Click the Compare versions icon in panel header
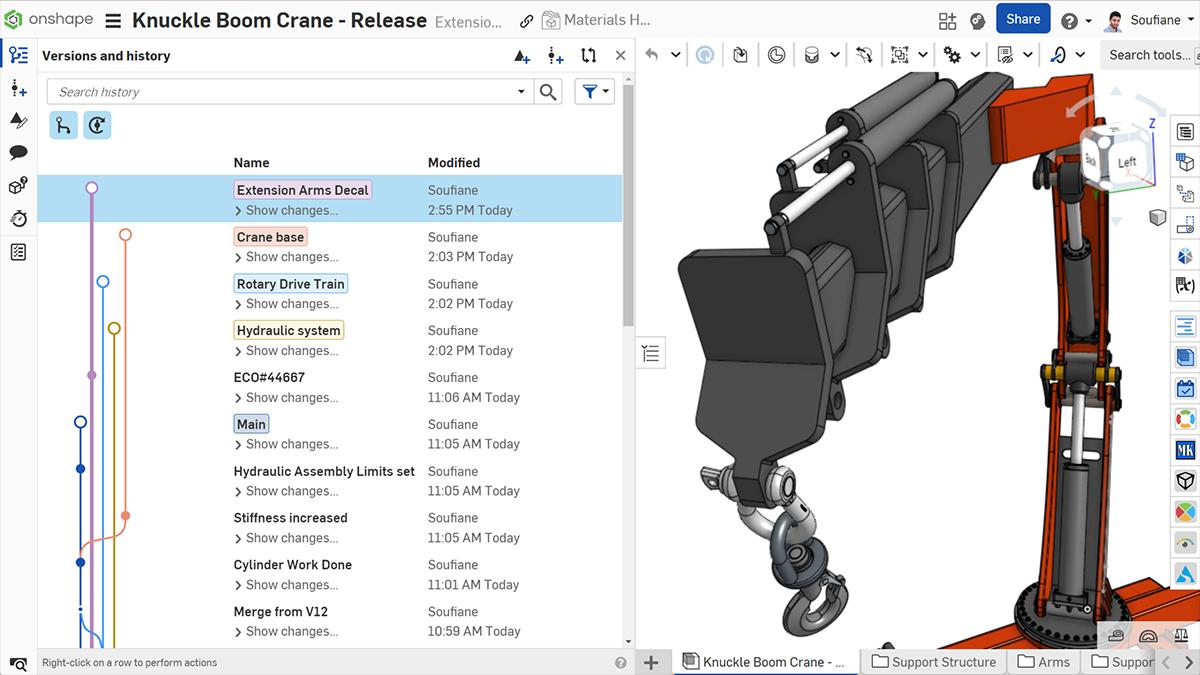 coord(589,56)
